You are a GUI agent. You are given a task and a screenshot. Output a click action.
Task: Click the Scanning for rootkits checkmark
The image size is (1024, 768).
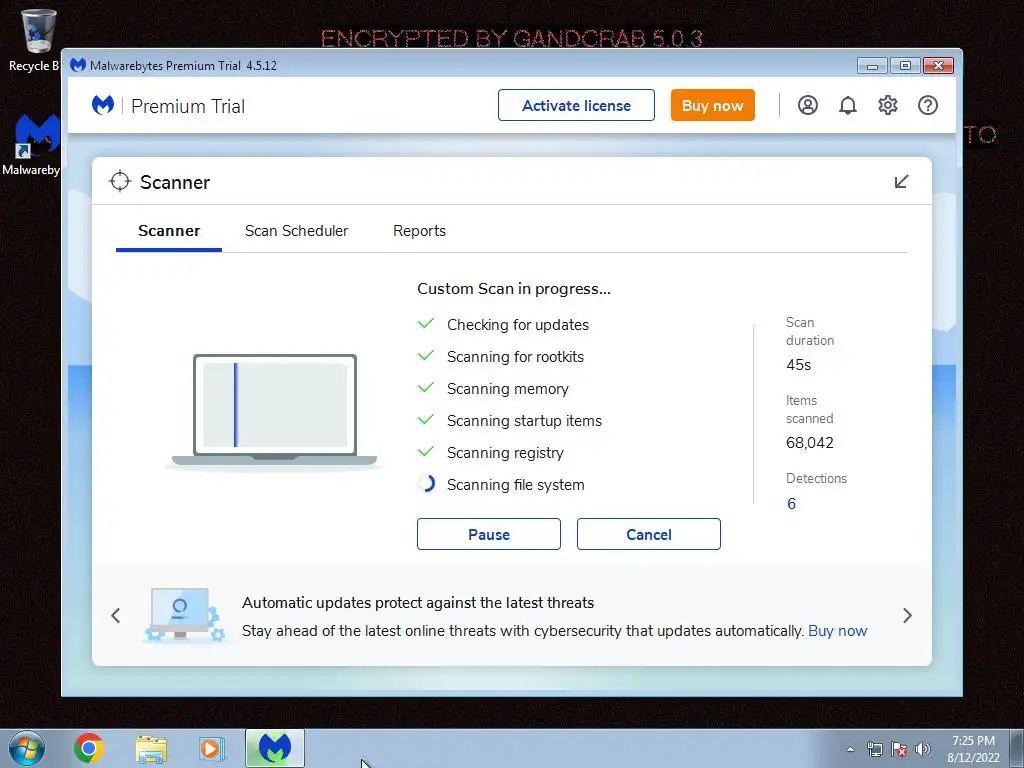click(426, 355)
